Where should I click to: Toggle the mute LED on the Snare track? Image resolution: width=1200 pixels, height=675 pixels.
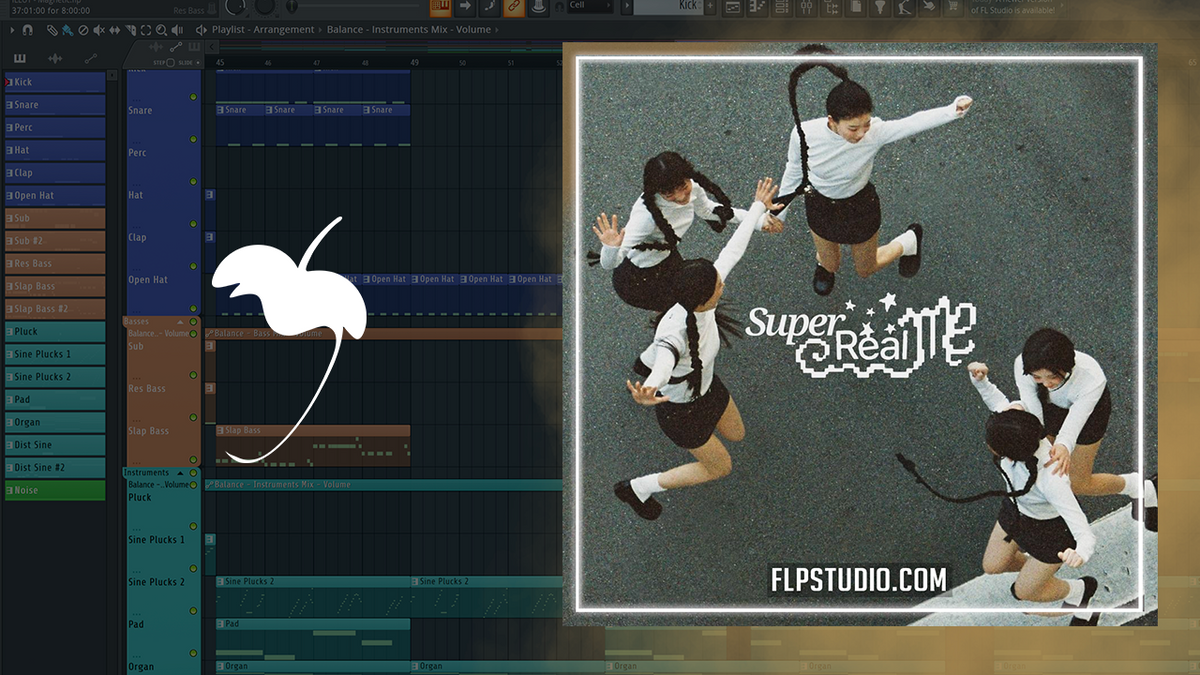[195, 97]
